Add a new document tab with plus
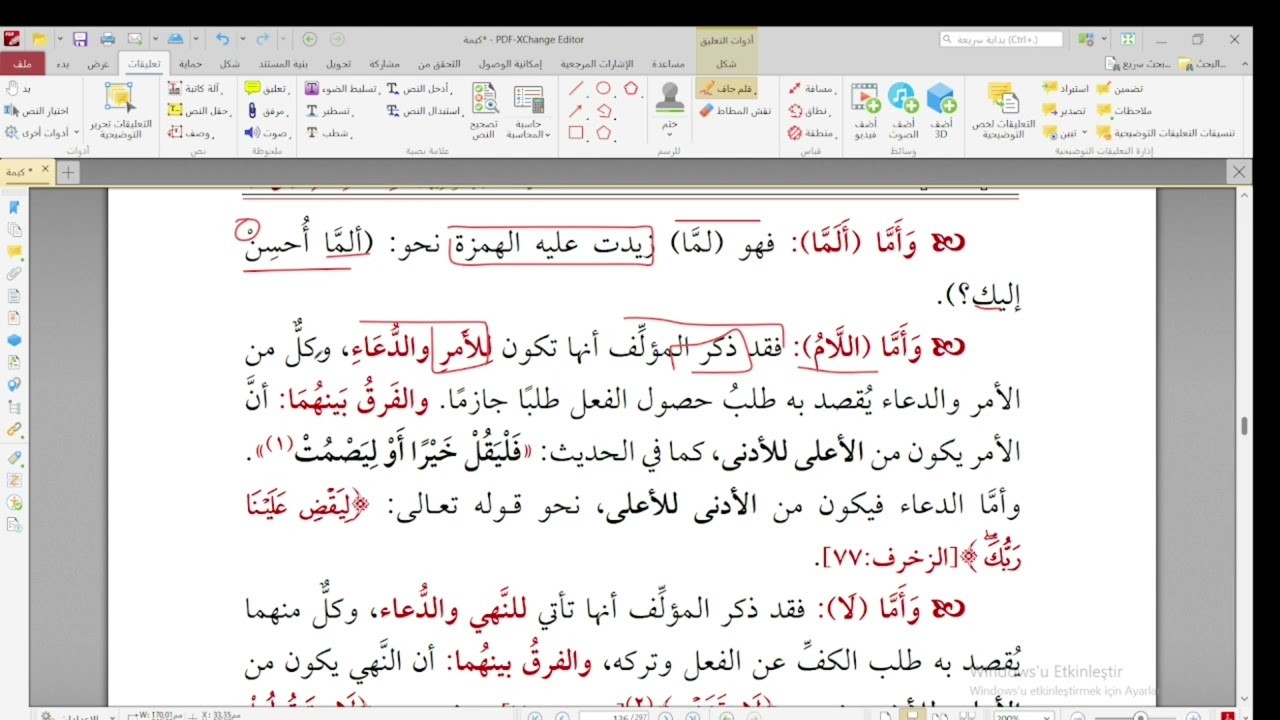The height and width of the screenshot is (720, 1280). (x=68, y=172)
